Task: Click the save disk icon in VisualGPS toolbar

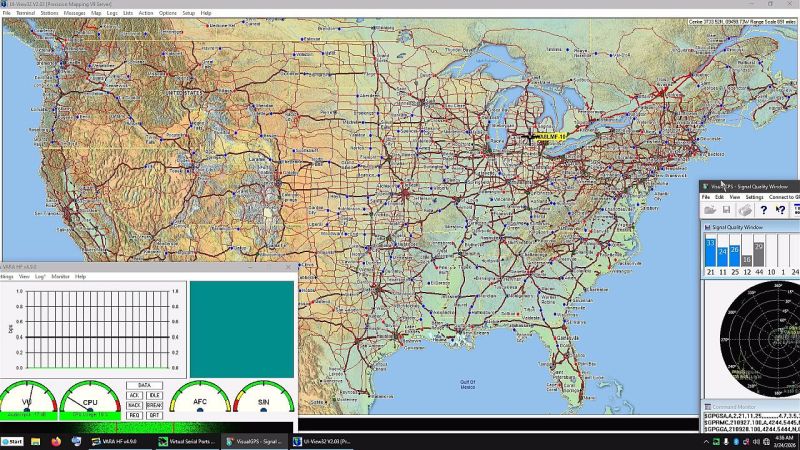Action: (x=726, y=210)
